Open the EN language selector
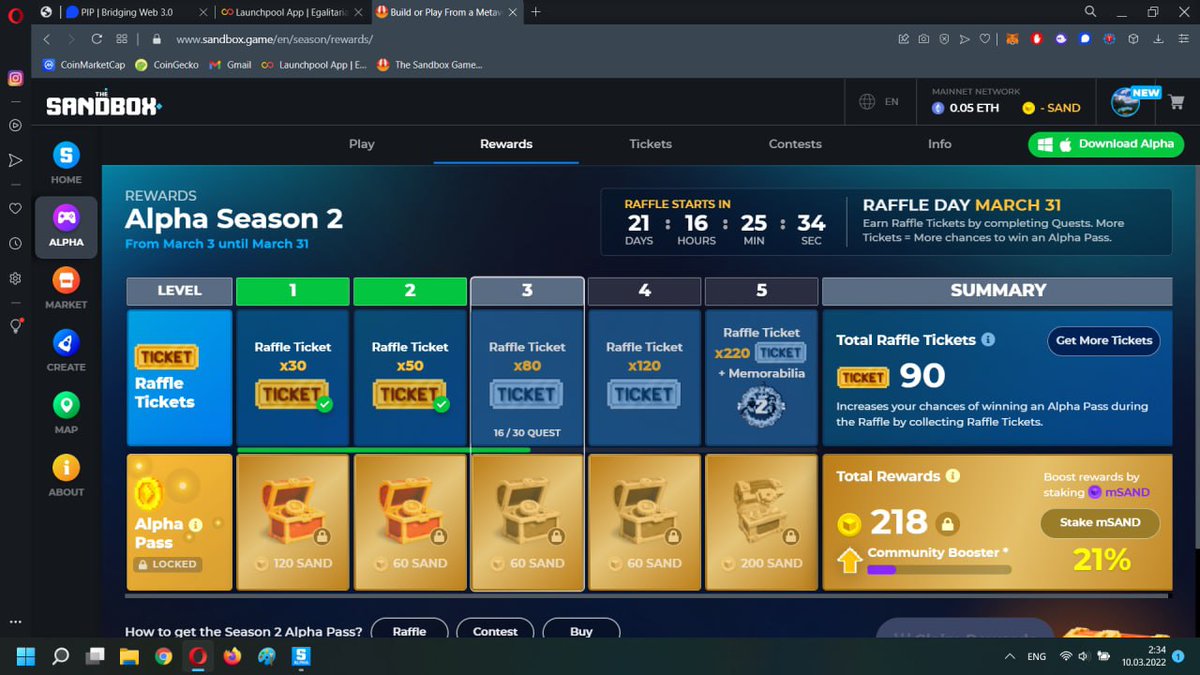The image size is (1200, 675). pos(879,102)
